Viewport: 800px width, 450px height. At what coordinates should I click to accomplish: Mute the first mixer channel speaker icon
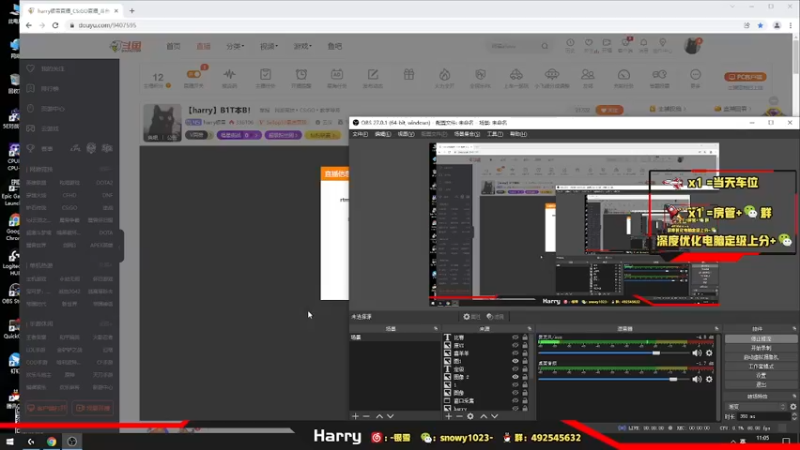click(697, 353)
